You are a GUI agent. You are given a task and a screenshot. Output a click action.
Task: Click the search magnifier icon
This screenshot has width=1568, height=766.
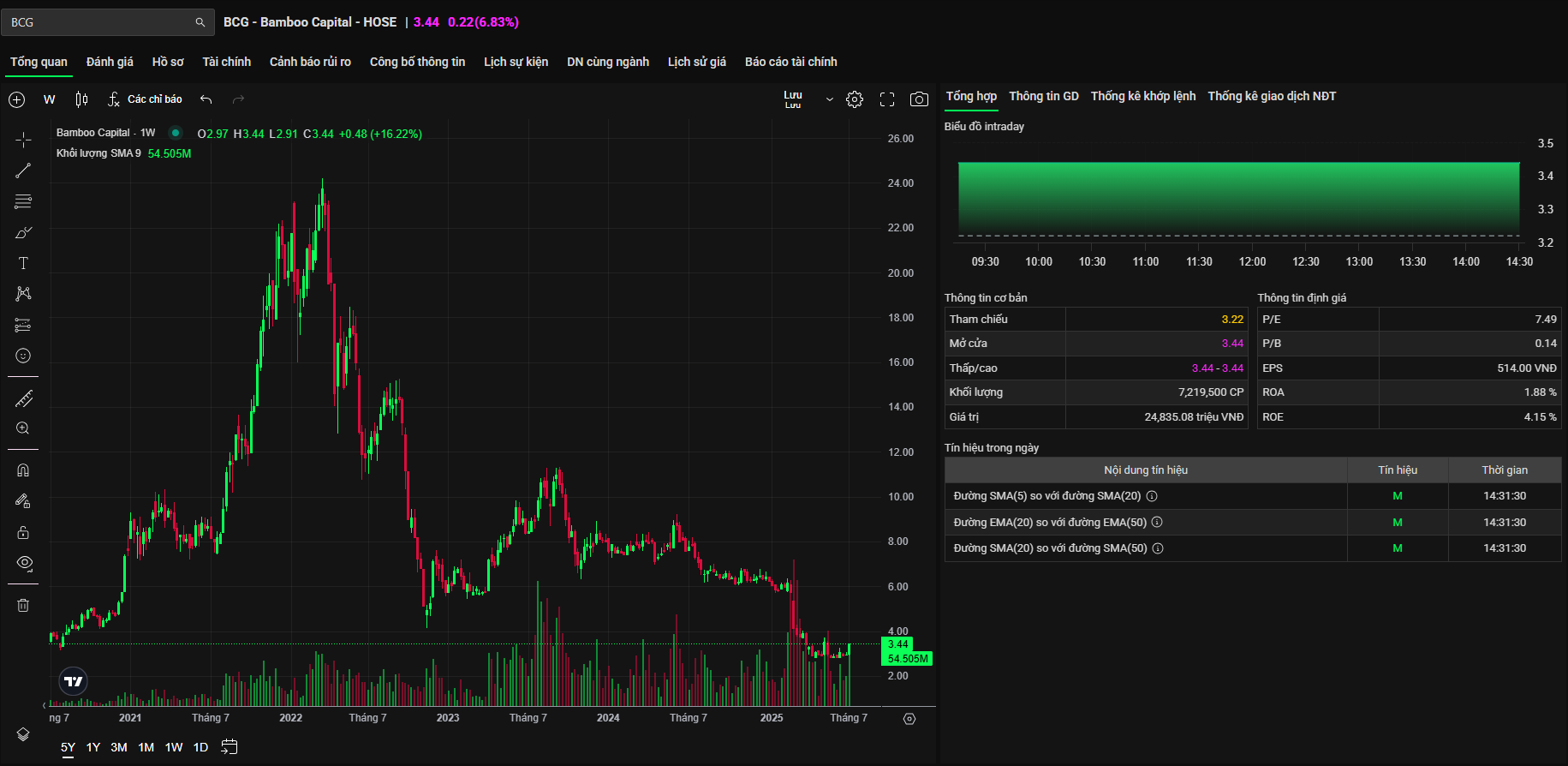click(x=200, y=22)
